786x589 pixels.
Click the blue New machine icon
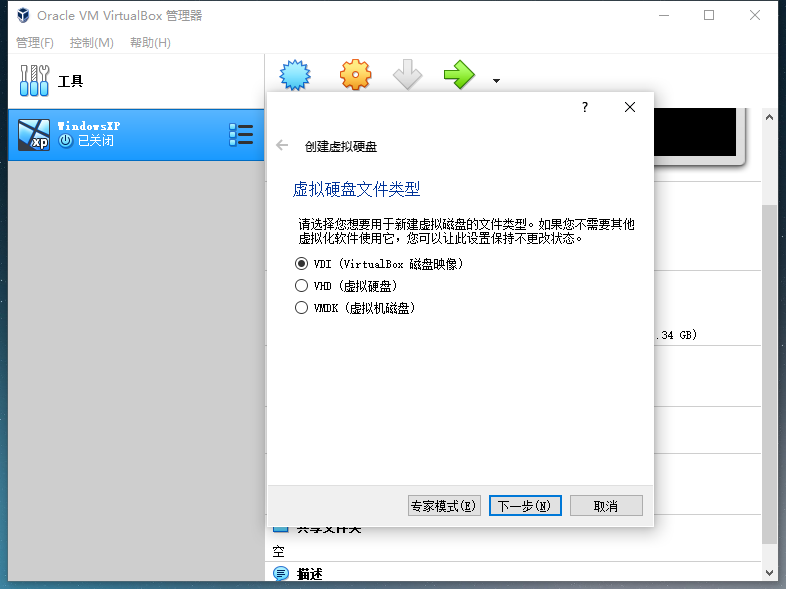coord(295,75)
